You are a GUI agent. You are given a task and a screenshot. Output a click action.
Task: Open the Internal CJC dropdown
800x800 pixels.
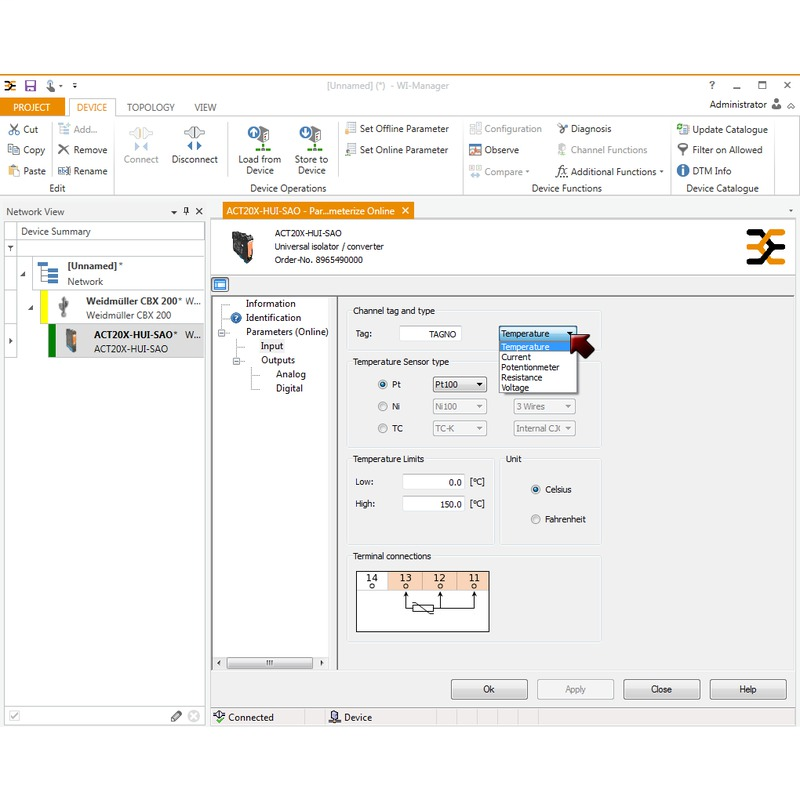tap(544, 428)
